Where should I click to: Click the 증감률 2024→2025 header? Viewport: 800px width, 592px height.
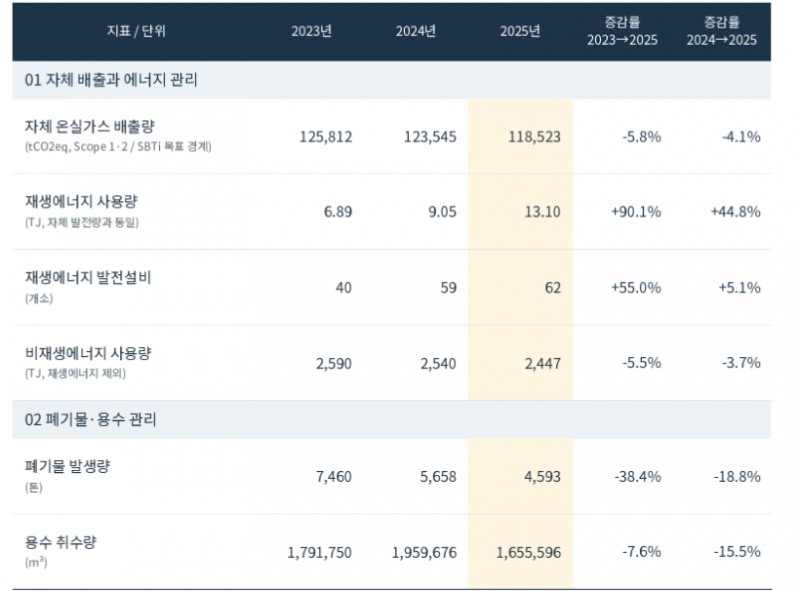pyautogui.click(x=721, y=31)
